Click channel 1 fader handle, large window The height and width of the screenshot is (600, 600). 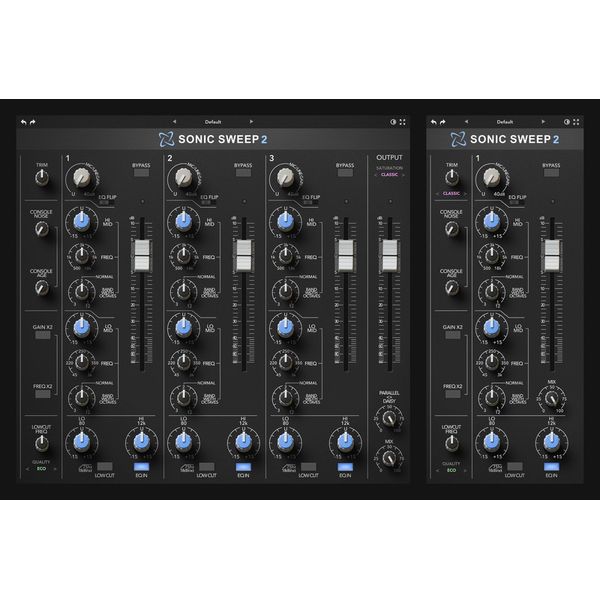click(142, 256)
